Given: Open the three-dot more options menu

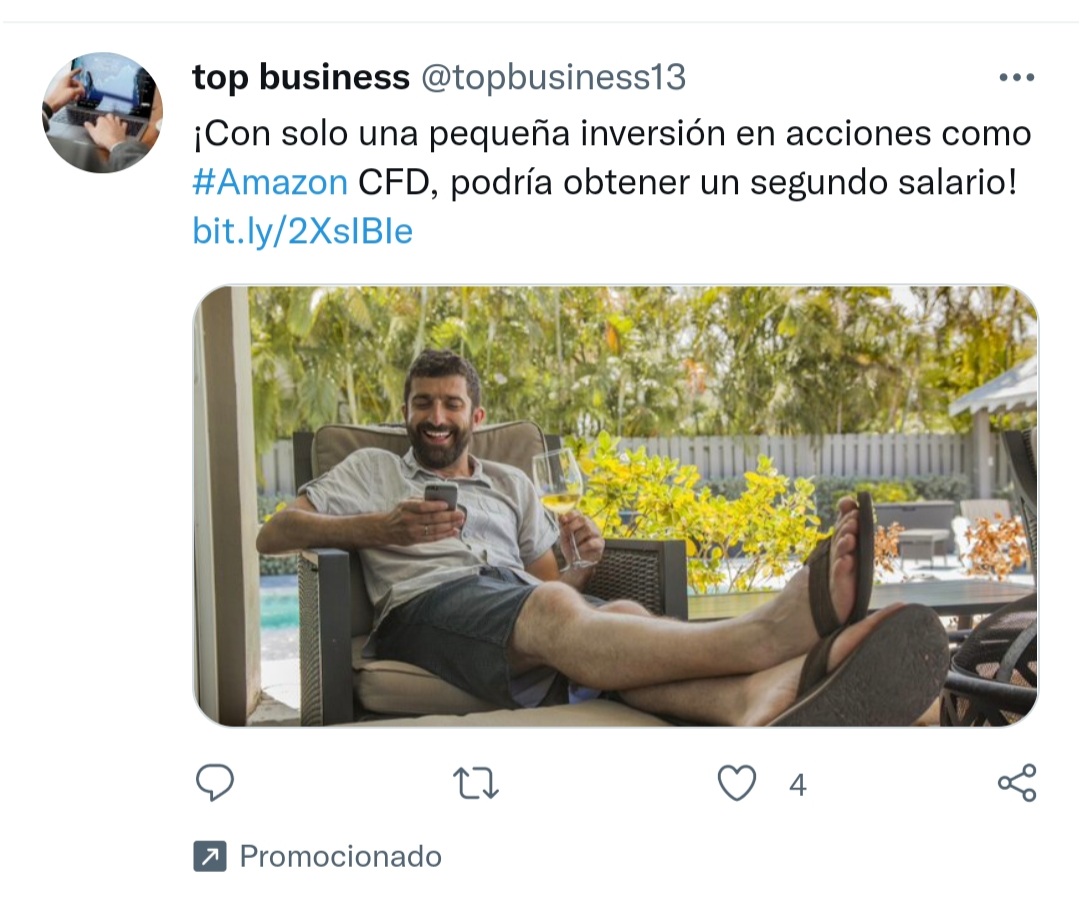Looking at the screenshot, I should pyautogui.click(x=1017, y=77).
